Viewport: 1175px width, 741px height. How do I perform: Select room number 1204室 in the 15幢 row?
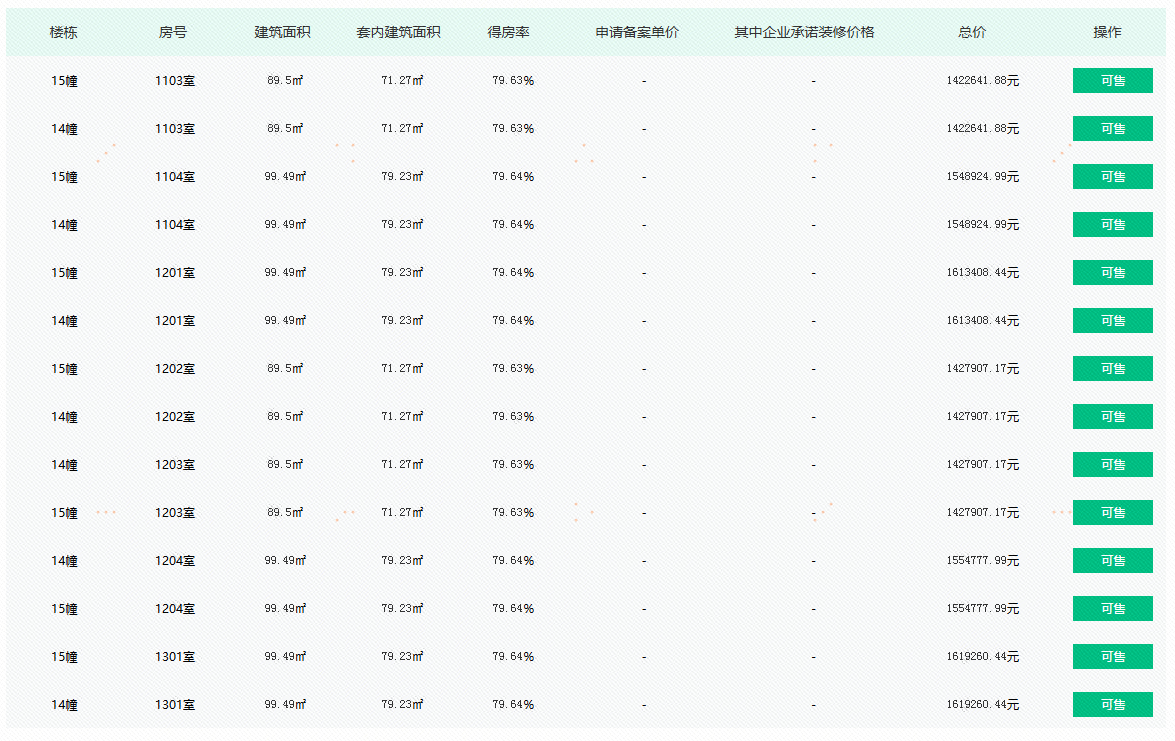[x=175, y=608]
